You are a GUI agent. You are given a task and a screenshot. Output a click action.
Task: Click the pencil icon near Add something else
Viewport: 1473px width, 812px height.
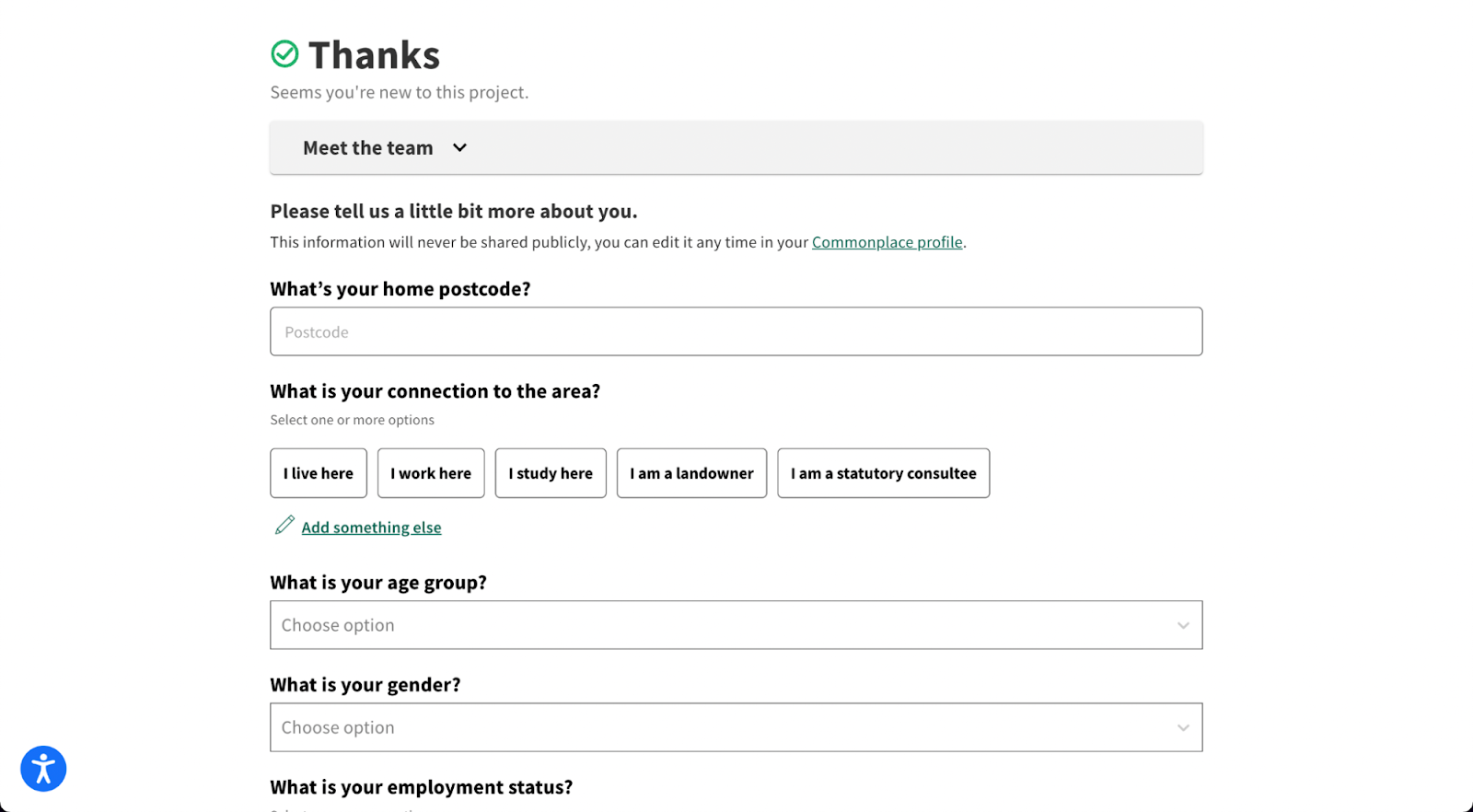(x=284, y=525)
